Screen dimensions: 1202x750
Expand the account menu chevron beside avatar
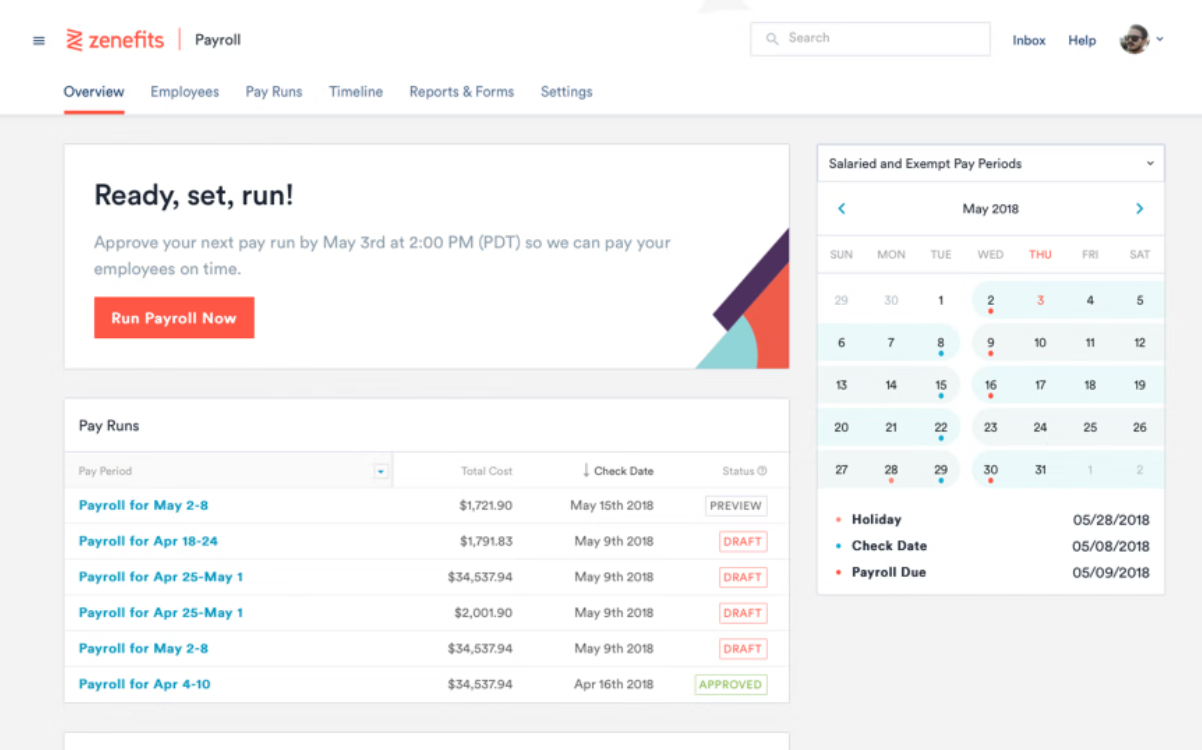point(1161,40)
